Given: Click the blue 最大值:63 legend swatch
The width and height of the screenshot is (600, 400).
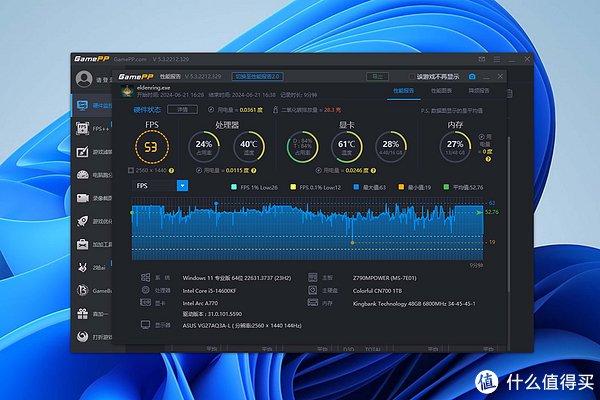Looking at the screenshot, I should 356,187.
